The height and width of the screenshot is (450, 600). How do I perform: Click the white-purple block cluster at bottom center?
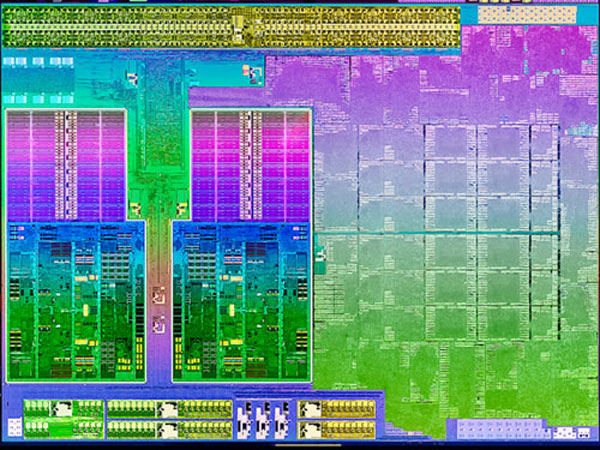[263, 418]
